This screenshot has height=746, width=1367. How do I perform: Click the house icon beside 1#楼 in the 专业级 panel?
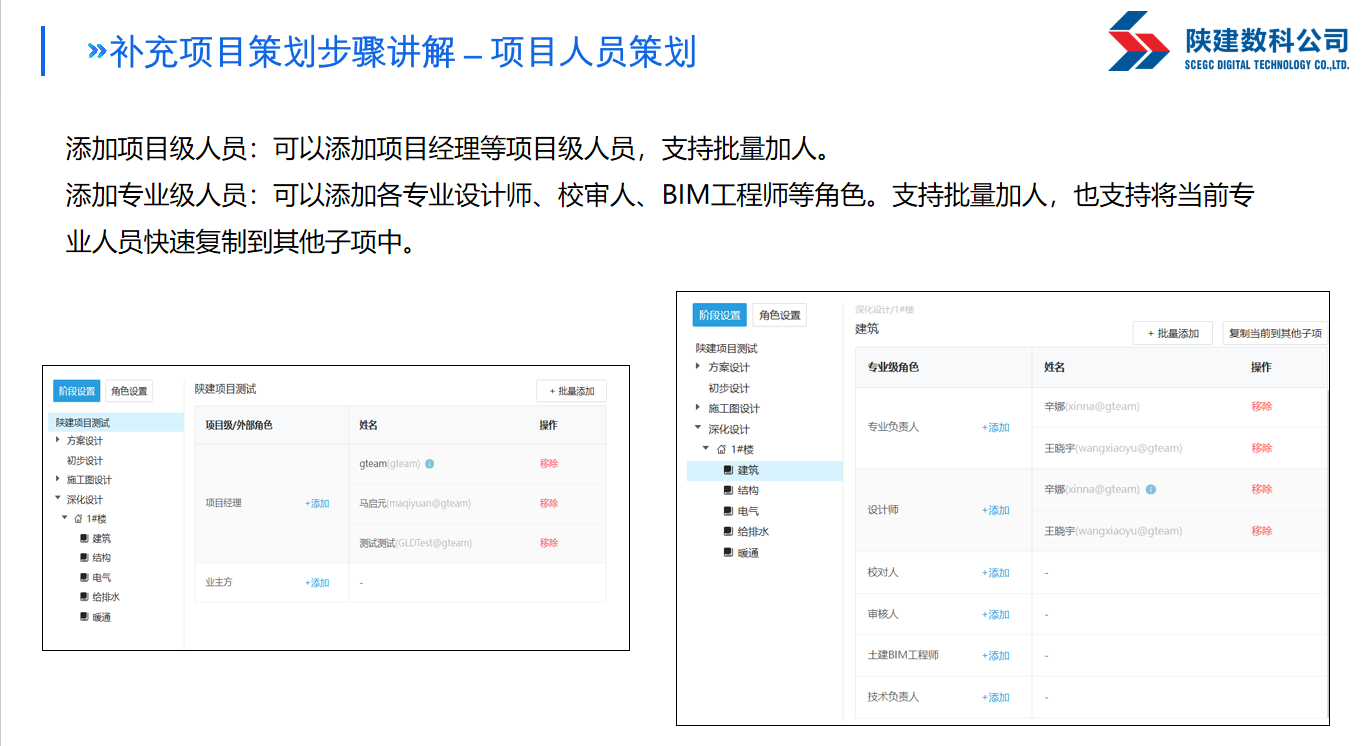click(x=721, y=450)
